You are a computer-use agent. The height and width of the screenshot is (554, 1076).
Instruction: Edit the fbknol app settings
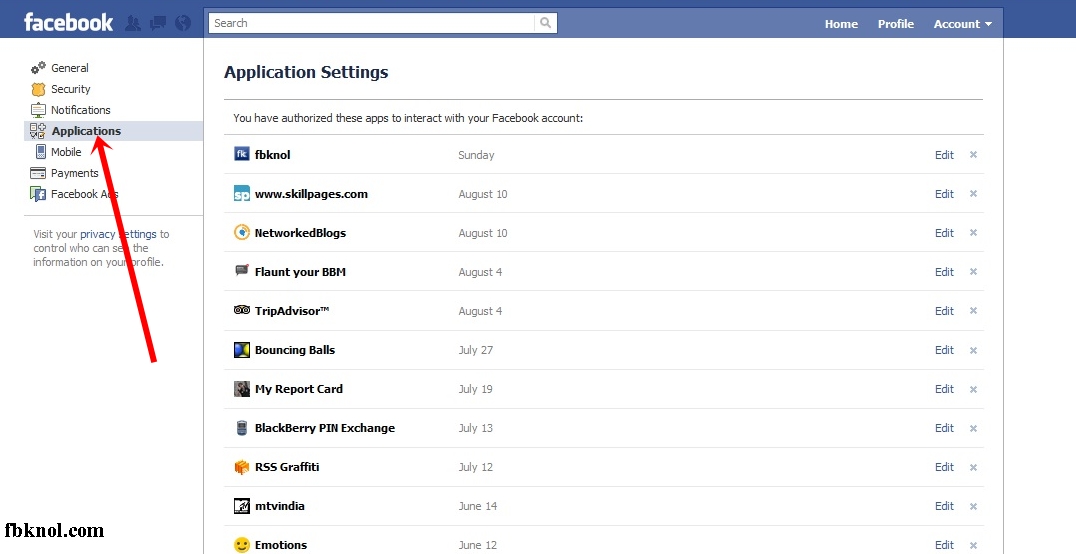[x=944, y=155]
